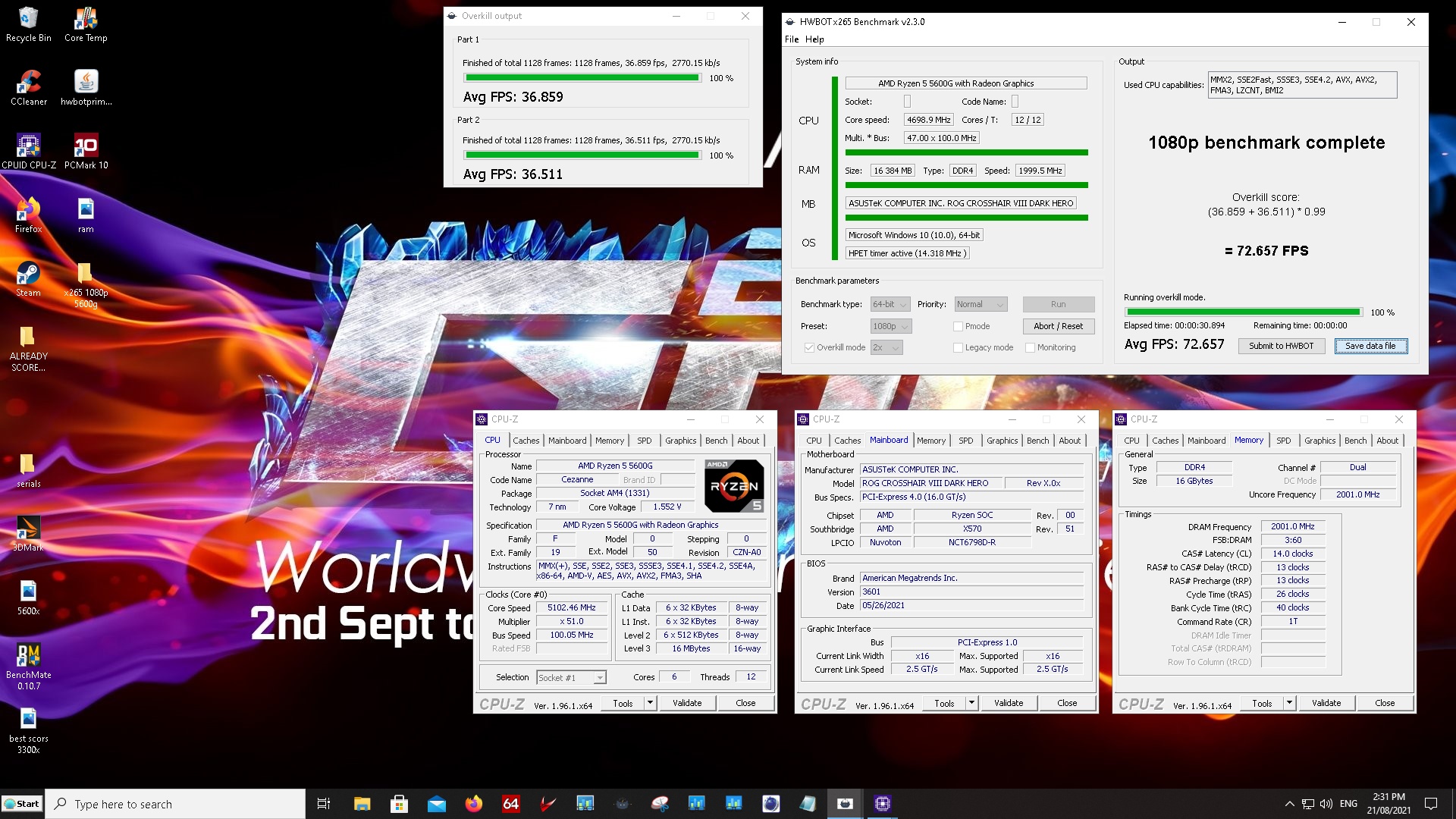
Task: Click Validate in CPU-Z Memory window
Action: point(1326,703)
